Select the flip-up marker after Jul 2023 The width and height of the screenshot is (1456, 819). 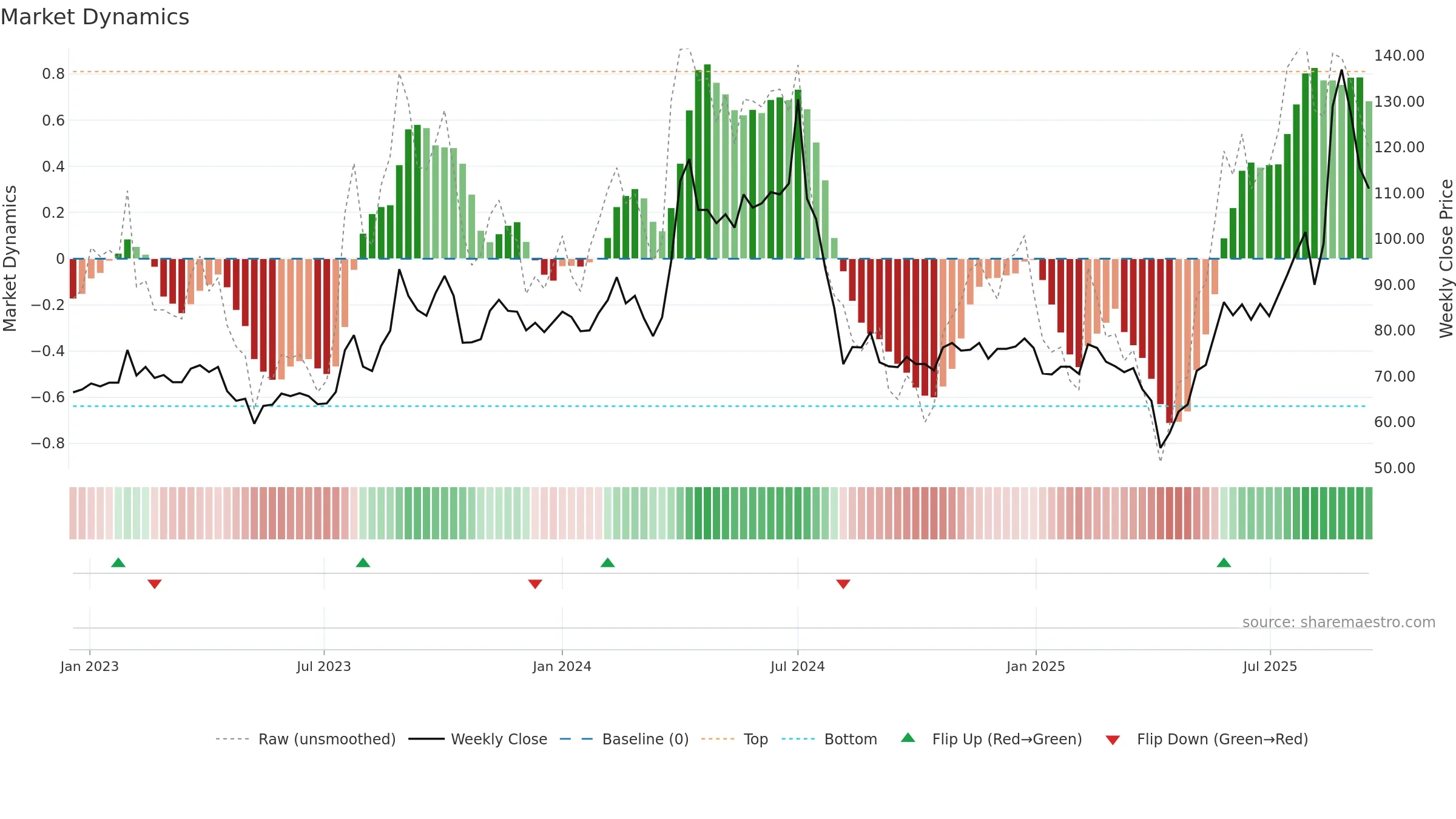[363, 562]
